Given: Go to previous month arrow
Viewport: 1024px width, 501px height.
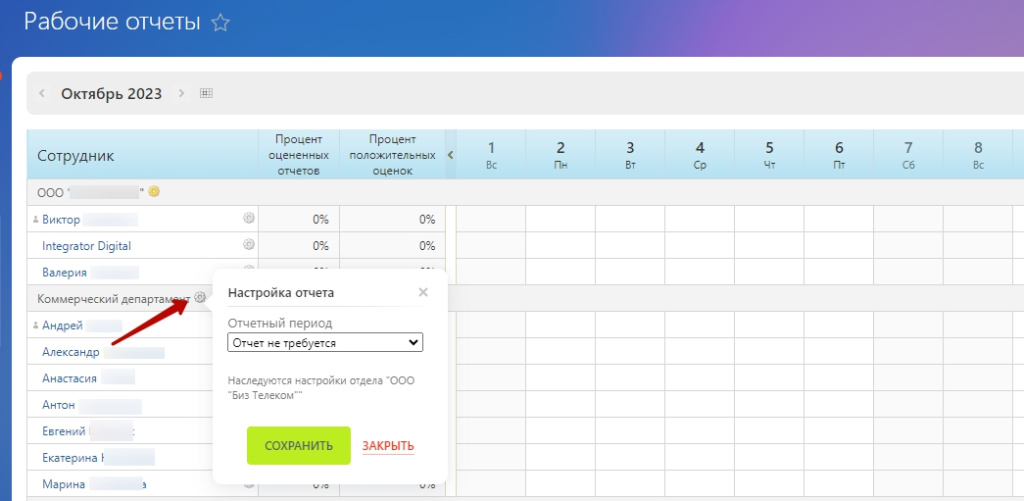Looking at the screenshot, I should (x=42, y=94).
